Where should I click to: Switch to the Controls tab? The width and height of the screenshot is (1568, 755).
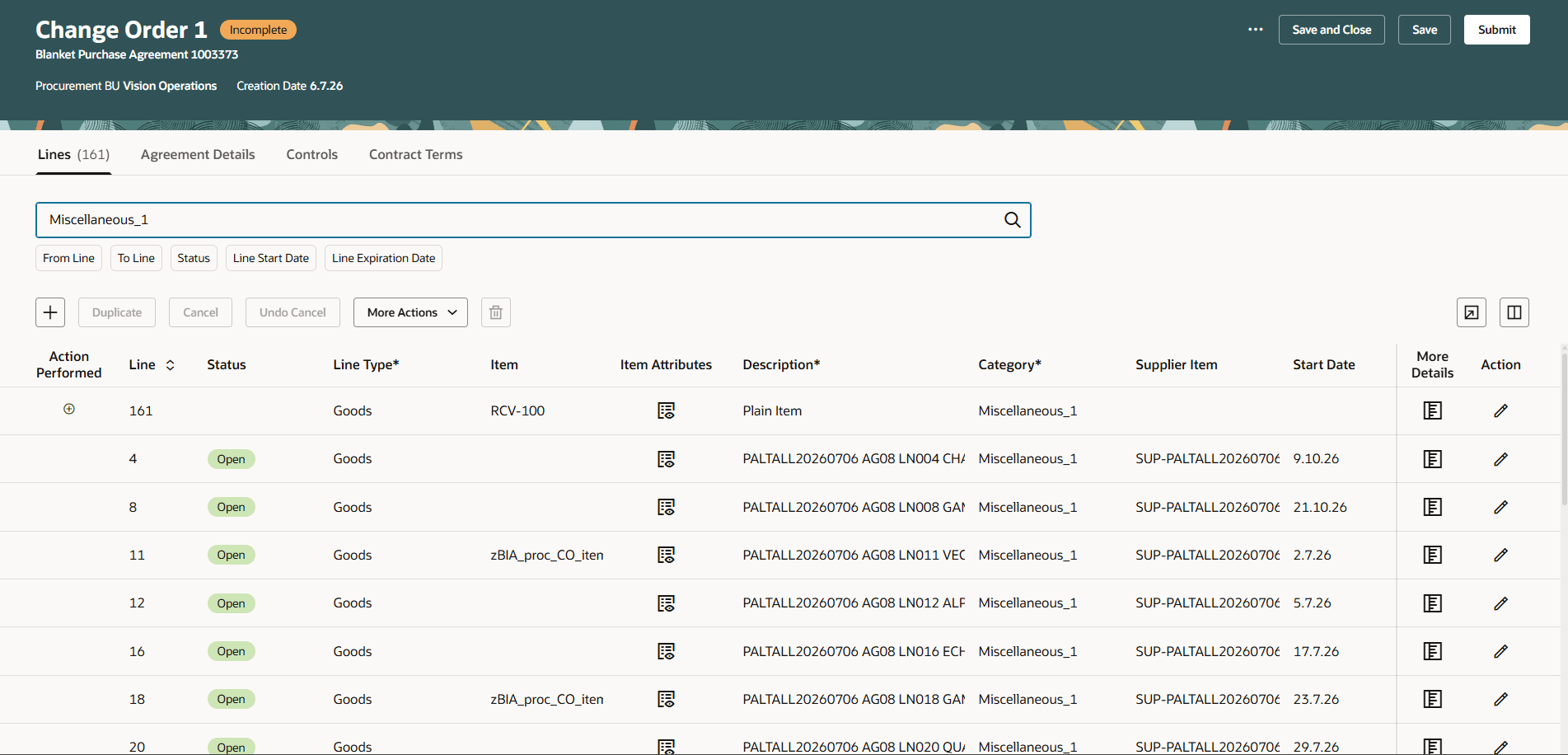click(x=312, y=154)
